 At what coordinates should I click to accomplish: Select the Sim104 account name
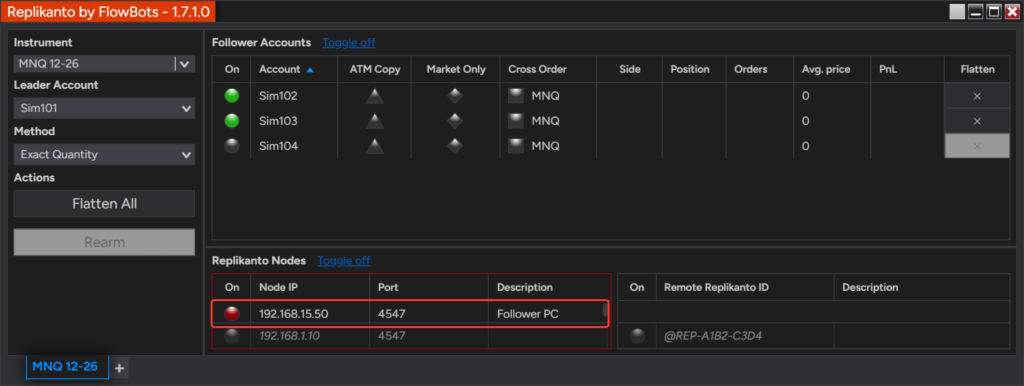pos(278,146)
